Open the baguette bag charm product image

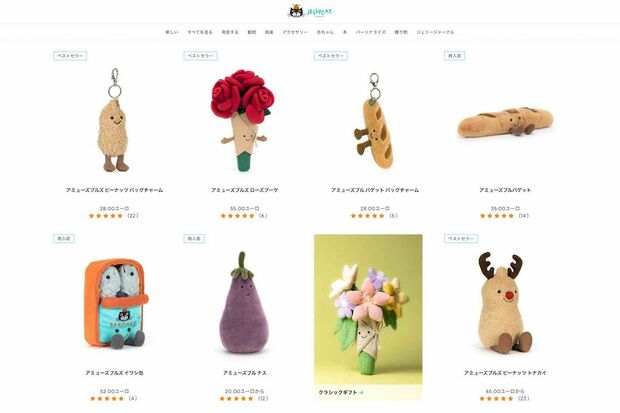[374, 121]
